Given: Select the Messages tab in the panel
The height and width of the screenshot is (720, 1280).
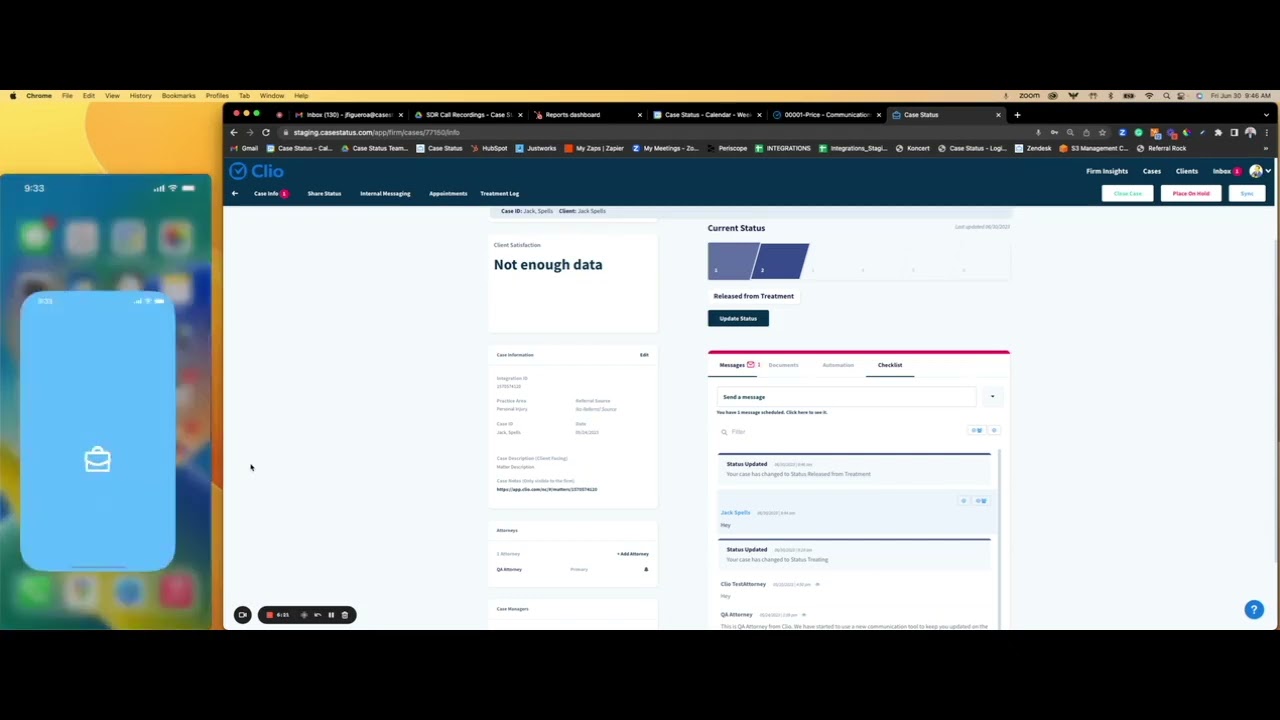Looking at the screenshot, I should [737, 365].
